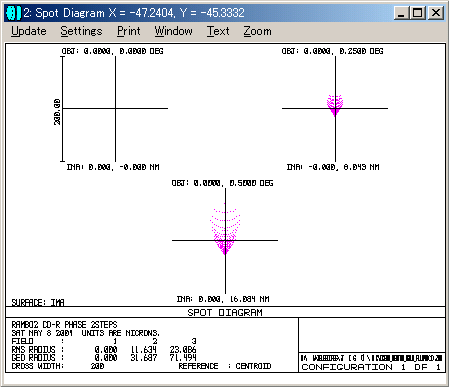Click the GEO RADIUS data row
This screenshot has height=387, width=449.
[x=104, y=358]
